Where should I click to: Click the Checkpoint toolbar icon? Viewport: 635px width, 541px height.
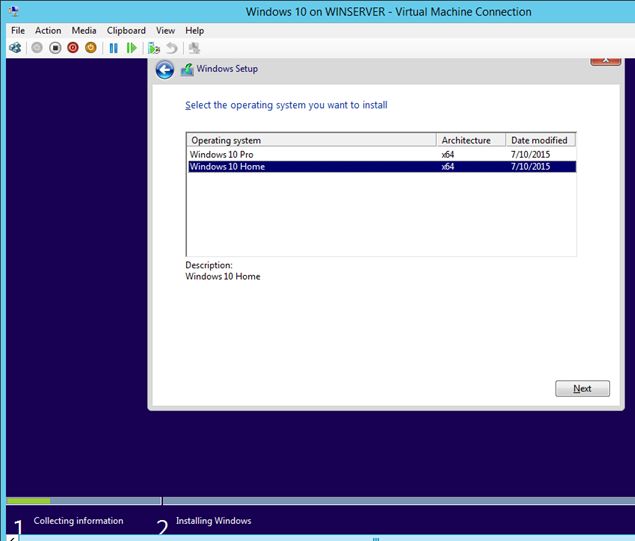(x=153, y=48)
